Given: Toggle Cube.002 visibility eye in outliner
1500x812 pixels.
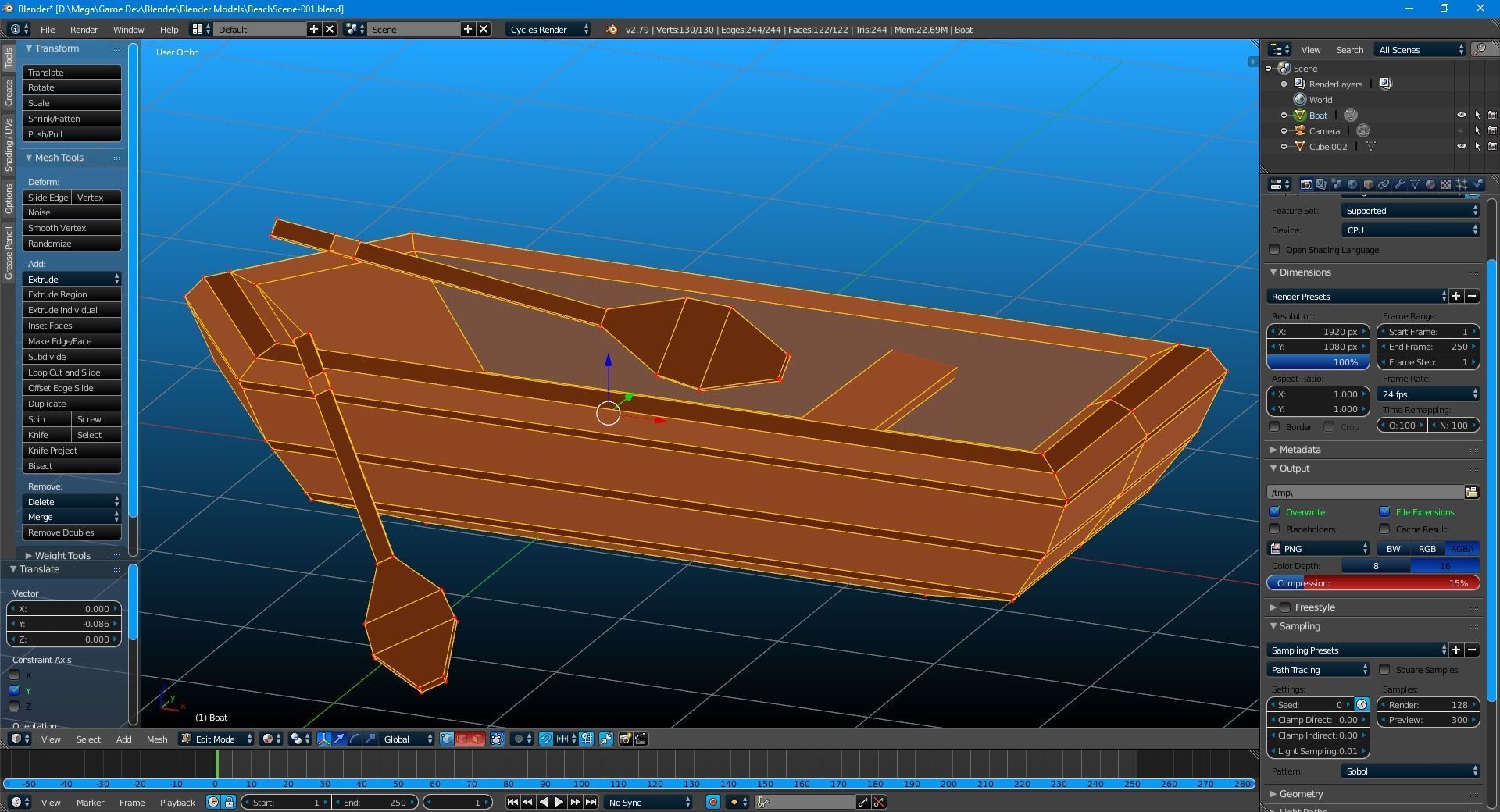Looking at the screenshot, I should 1461,146.
